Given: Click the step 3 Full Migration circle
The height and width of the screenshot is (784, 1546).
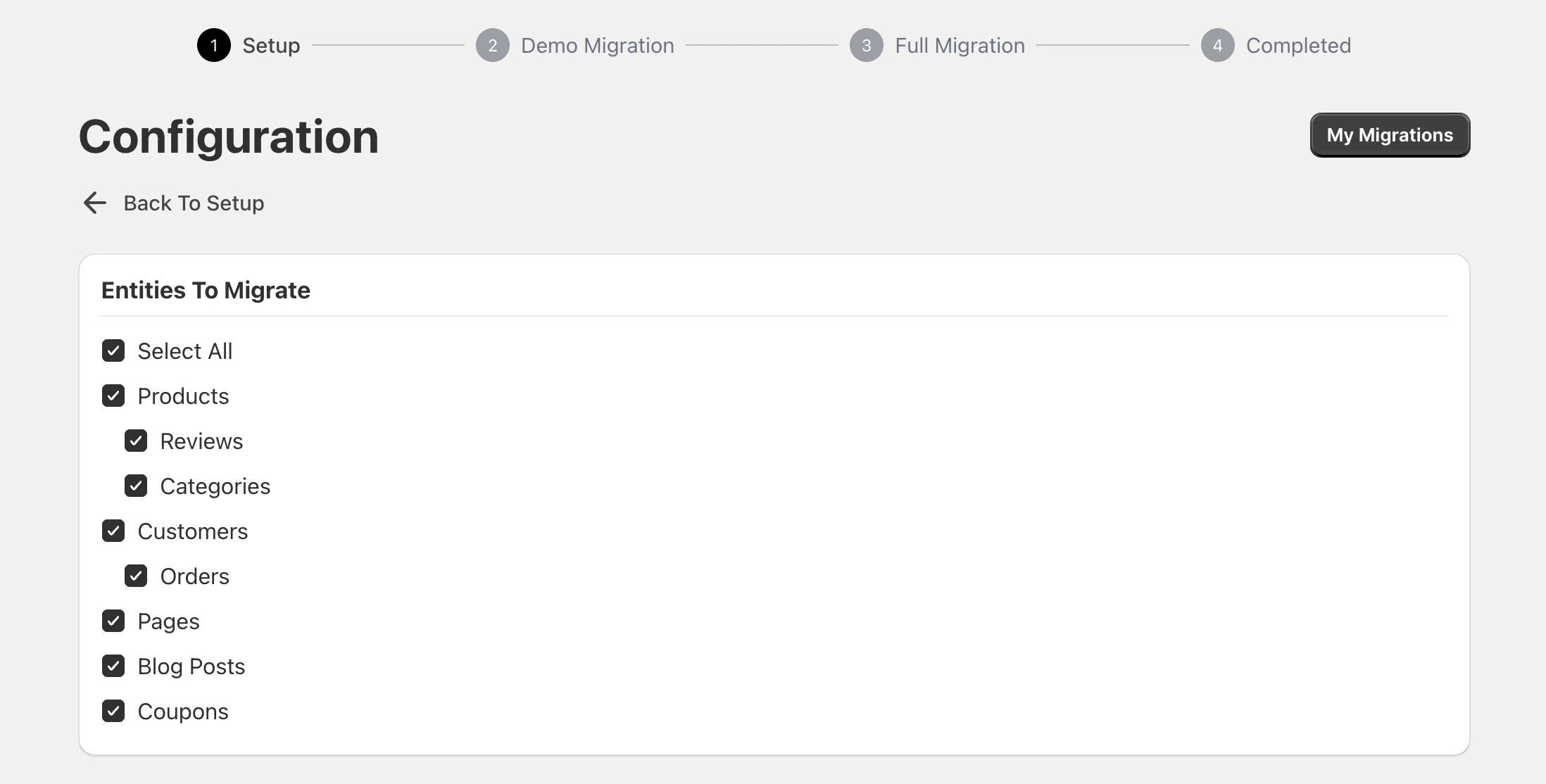Looking at the screenshot, I should point(867,45).
